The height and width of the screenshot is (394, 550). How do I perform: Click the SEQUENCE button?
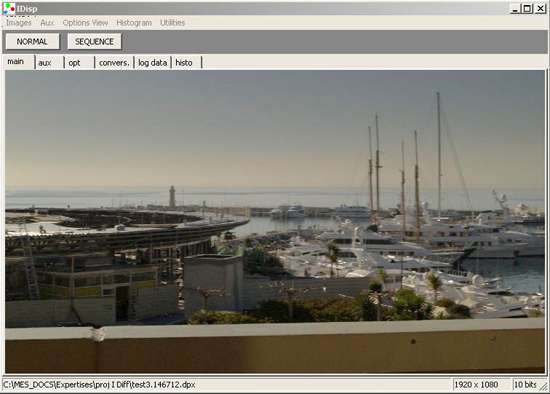tap(94, 41)
